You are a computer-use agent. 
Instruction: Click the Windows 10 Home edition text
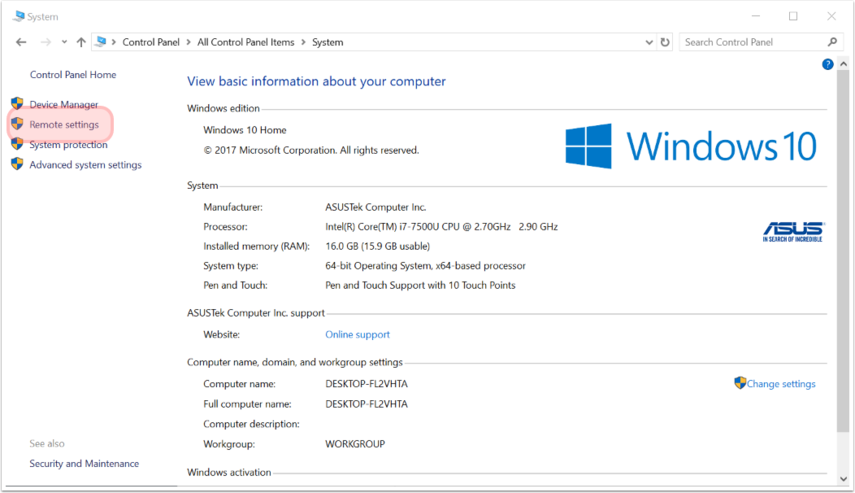[245, 130]
